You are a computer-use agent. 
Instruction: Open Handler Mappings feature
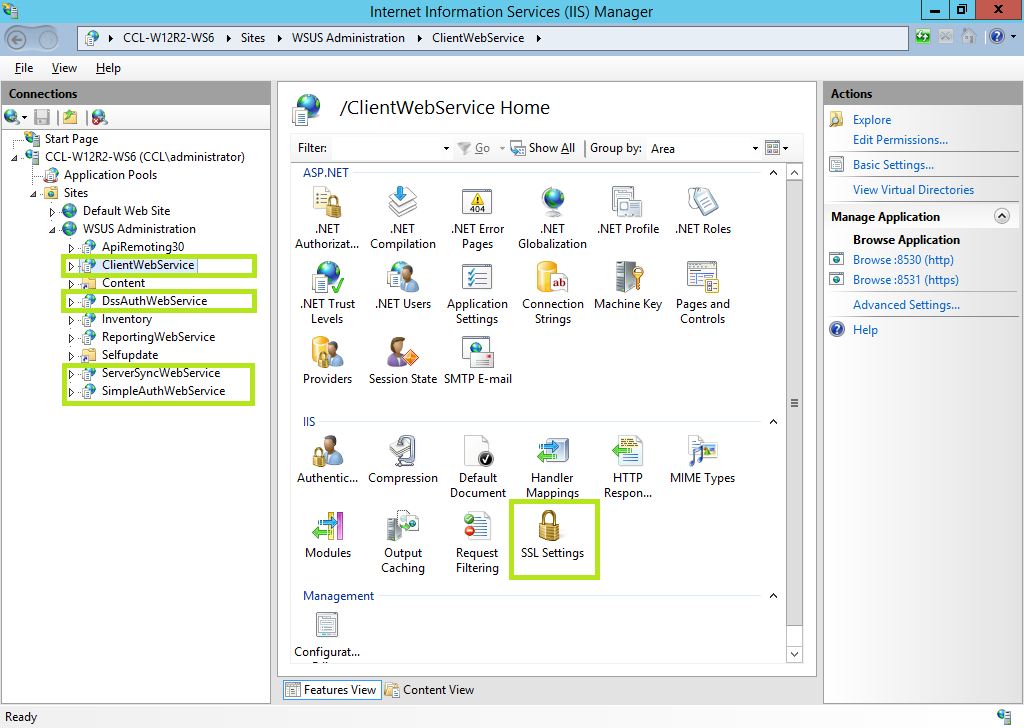[x=552, y=467]
